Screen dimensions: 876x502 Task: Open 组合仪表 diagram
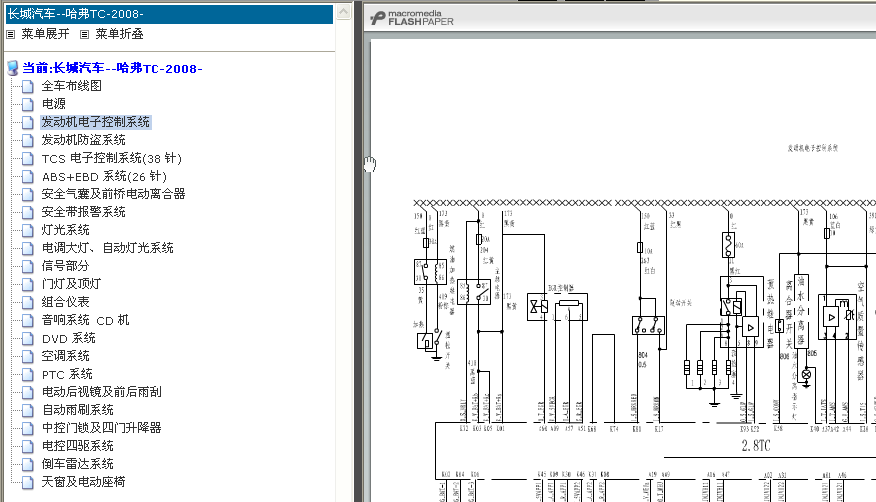click(65, 302)
